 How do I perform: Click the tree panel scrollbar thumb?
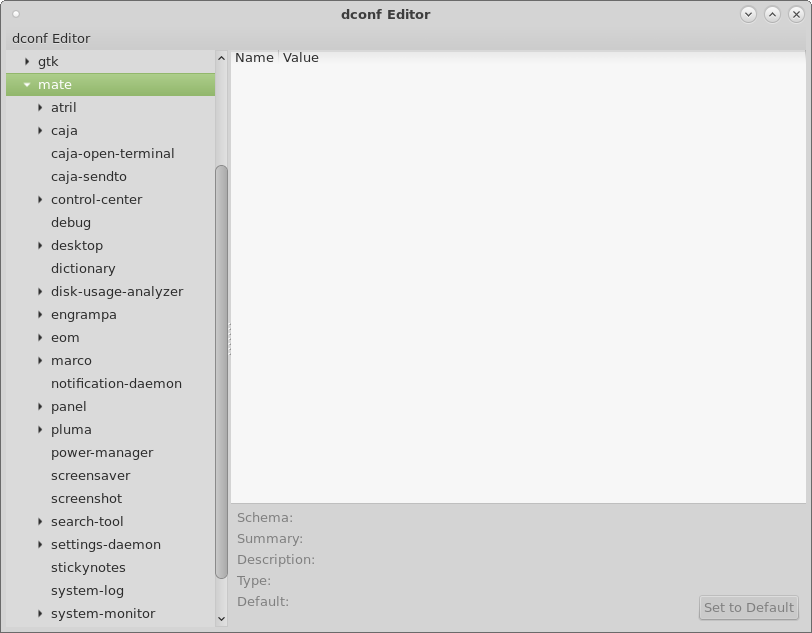222,371
